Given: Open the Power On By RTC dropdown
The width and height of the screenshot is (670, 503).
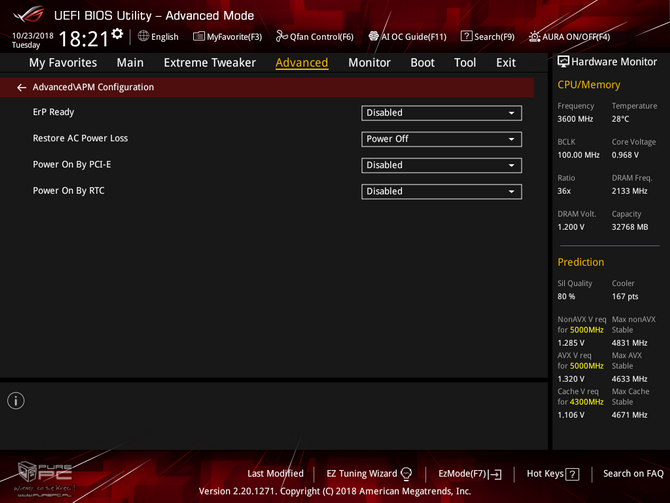Looking at the screenshot, I should click(441, 191).
